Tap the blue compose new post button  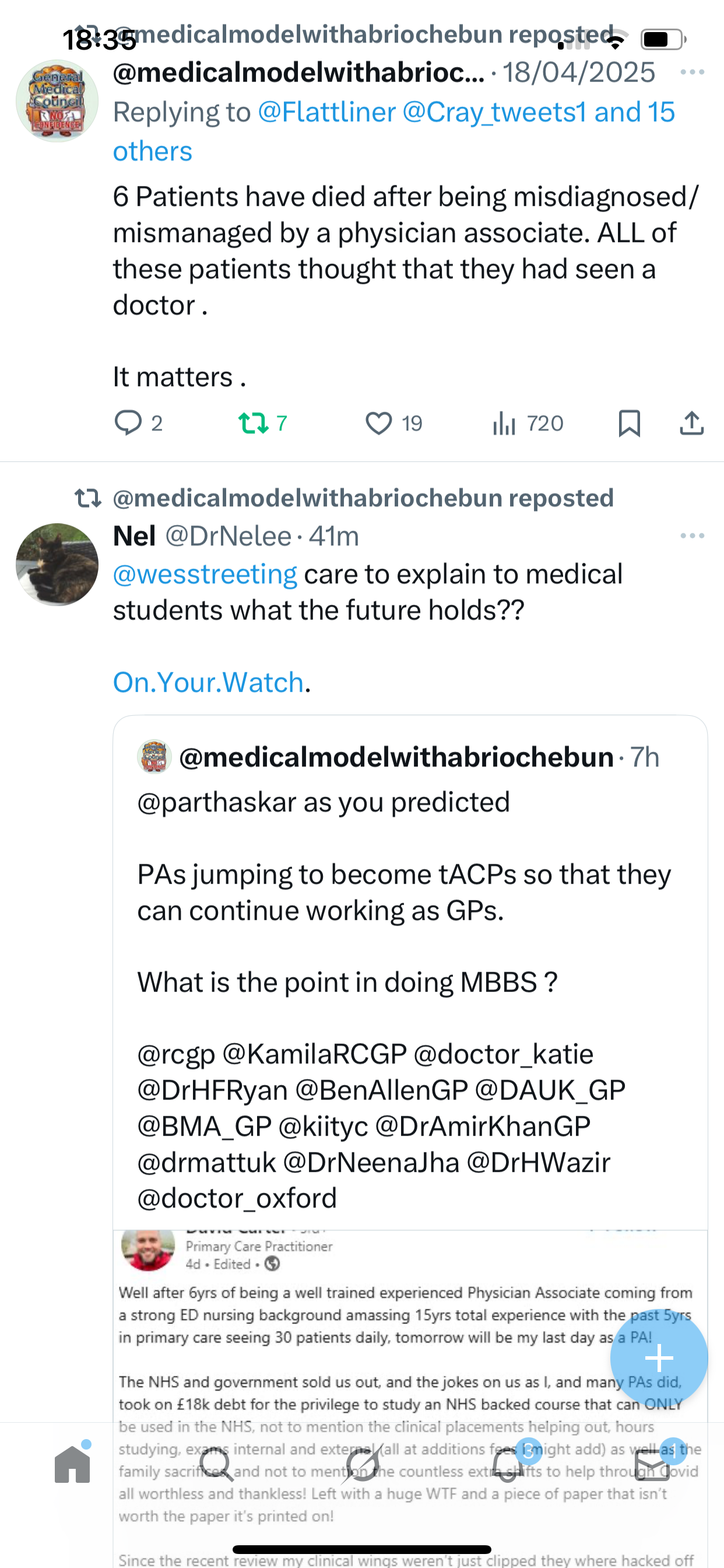pos(658,1358)
